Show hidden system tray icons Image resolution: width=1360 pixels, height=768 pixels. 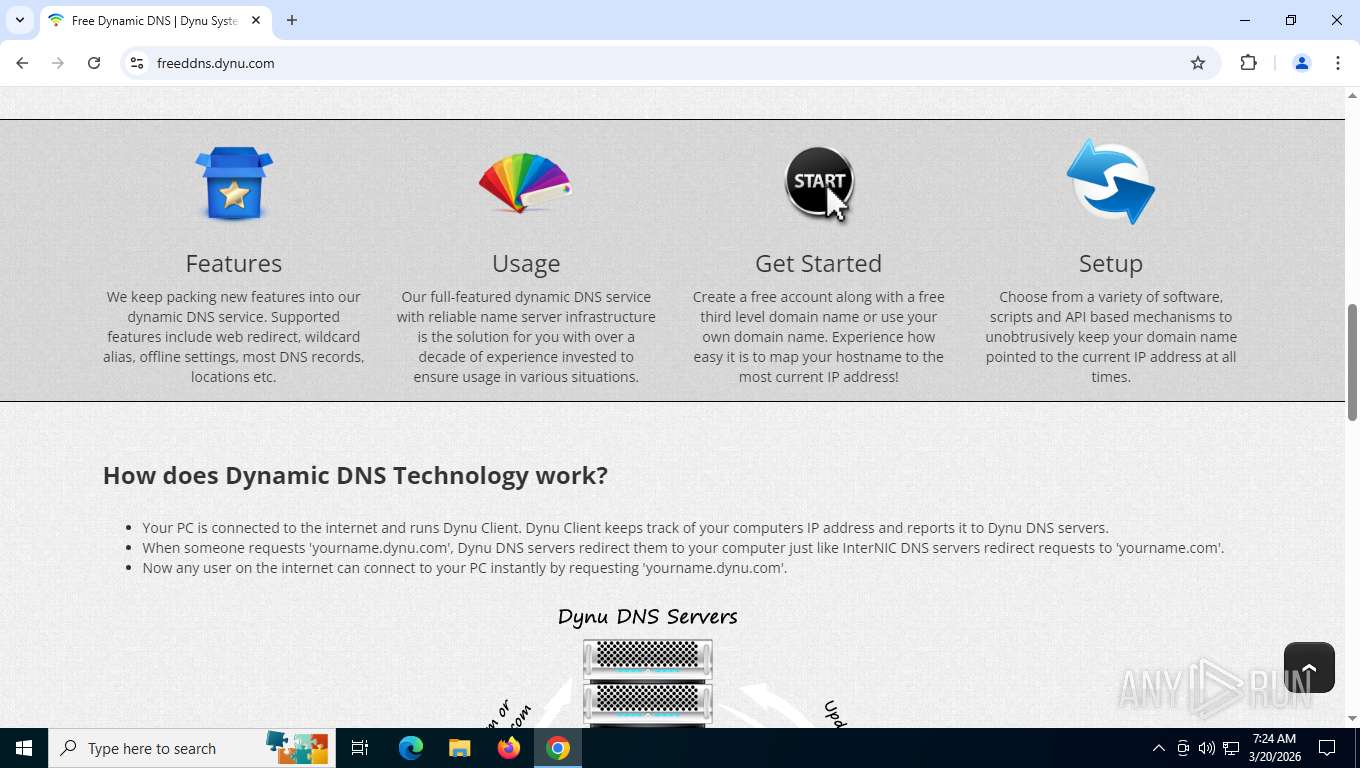pos(1159,748)
